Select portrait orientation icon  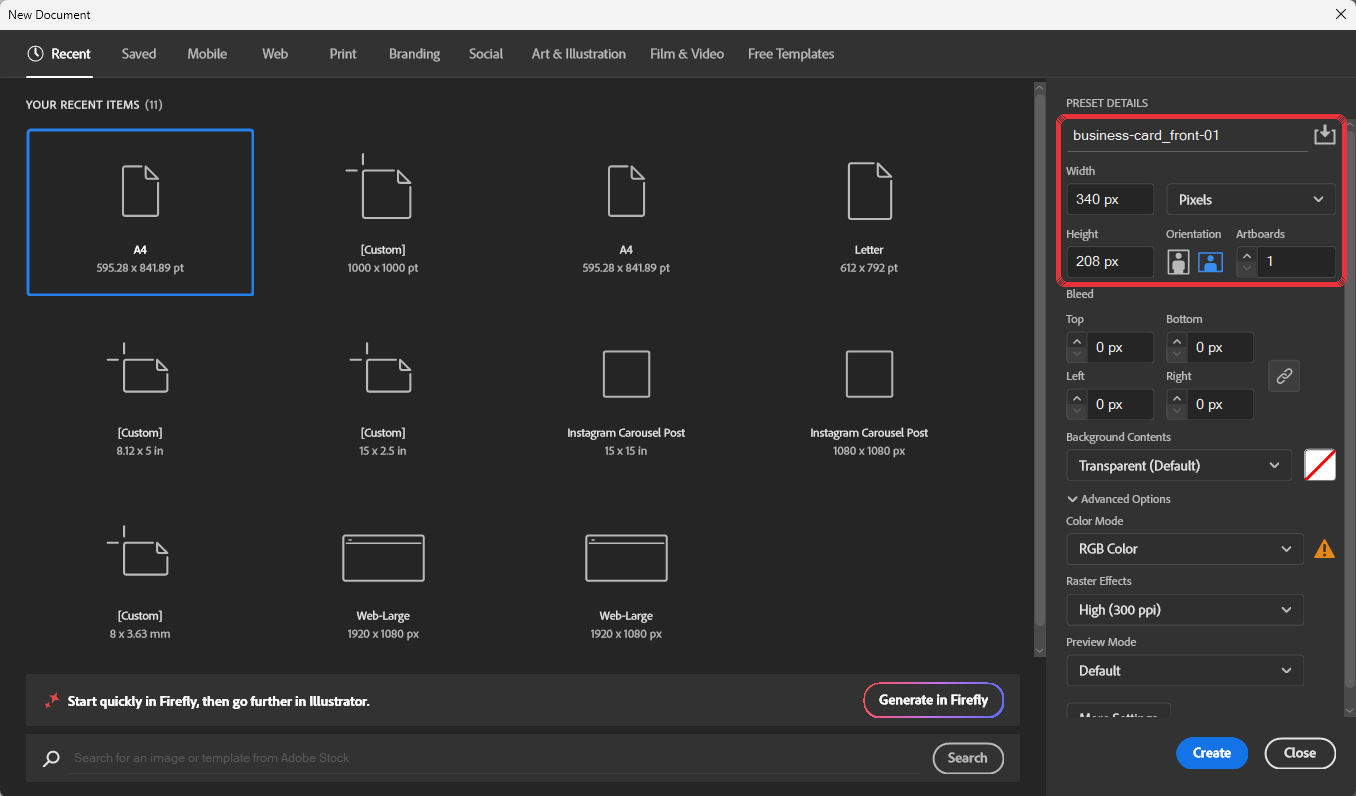1180,262
